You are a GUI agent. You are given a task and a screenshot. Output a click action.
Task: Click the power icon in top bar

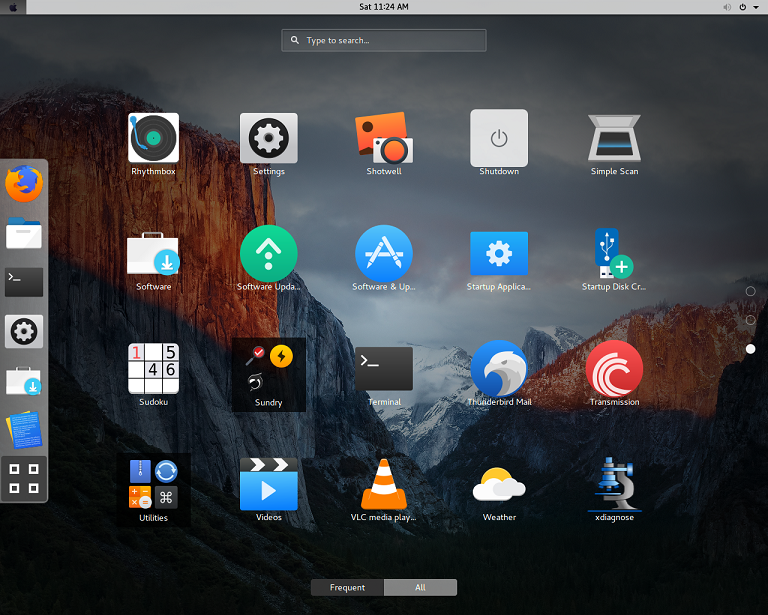tap(743, 7)
